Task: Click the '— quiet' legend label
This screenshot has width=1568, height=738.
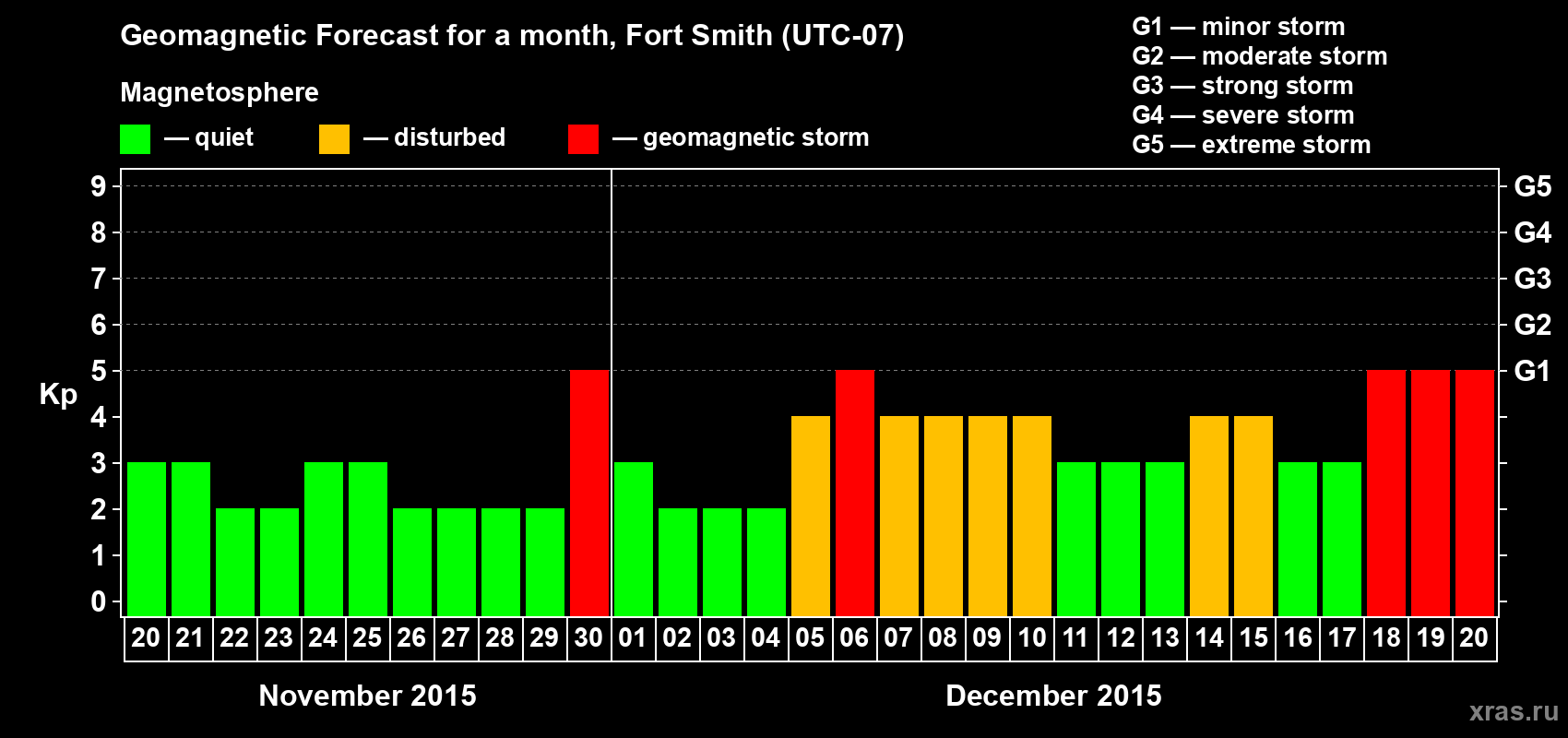Action: pos(209,138)
